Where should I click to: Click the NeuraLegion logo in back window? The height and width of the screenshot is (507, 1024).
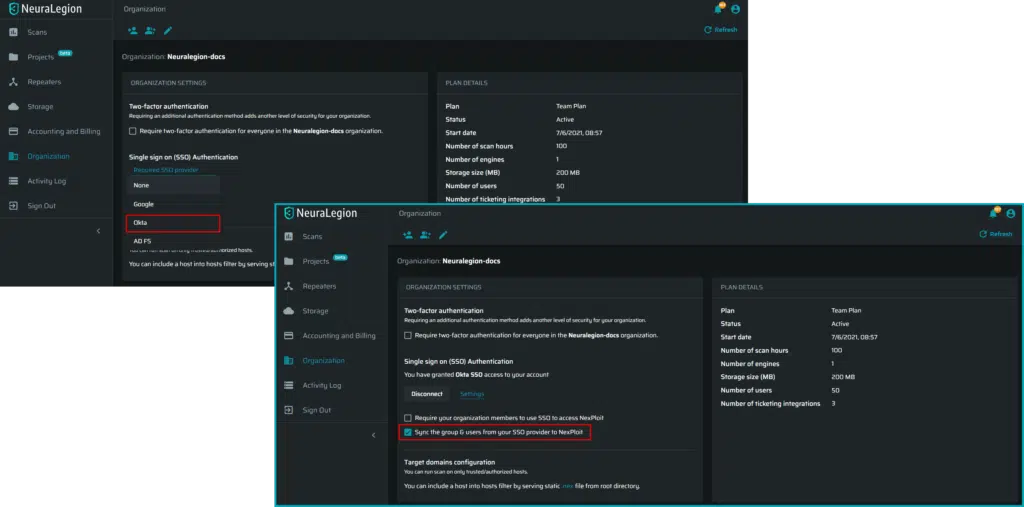pyautogui.click(x=45, y=9)
